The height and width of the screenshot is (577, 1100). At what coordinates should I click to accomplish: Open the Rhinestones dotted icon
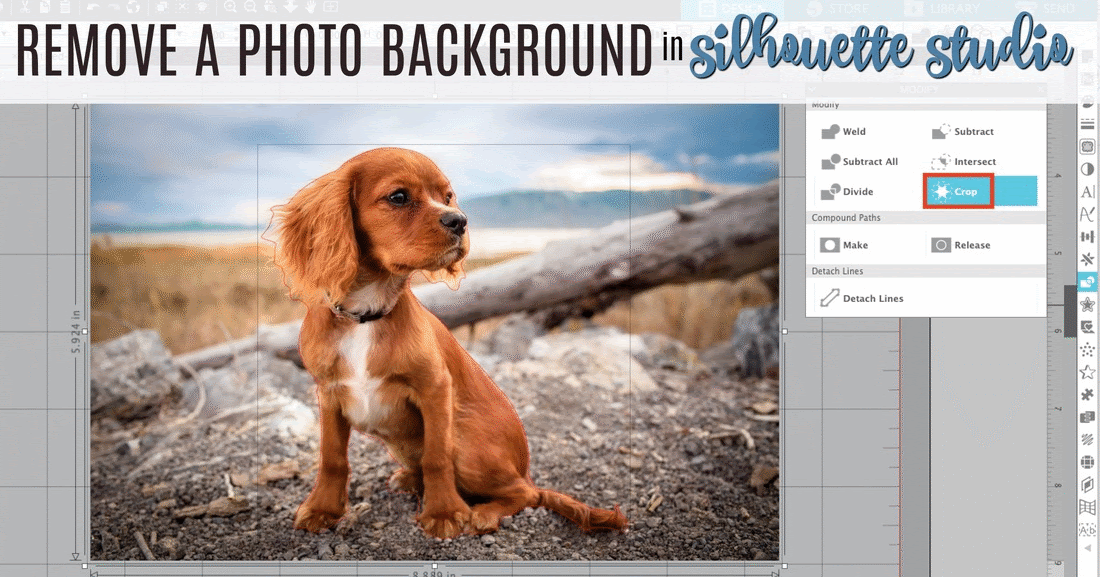(x=1087, y=350)
